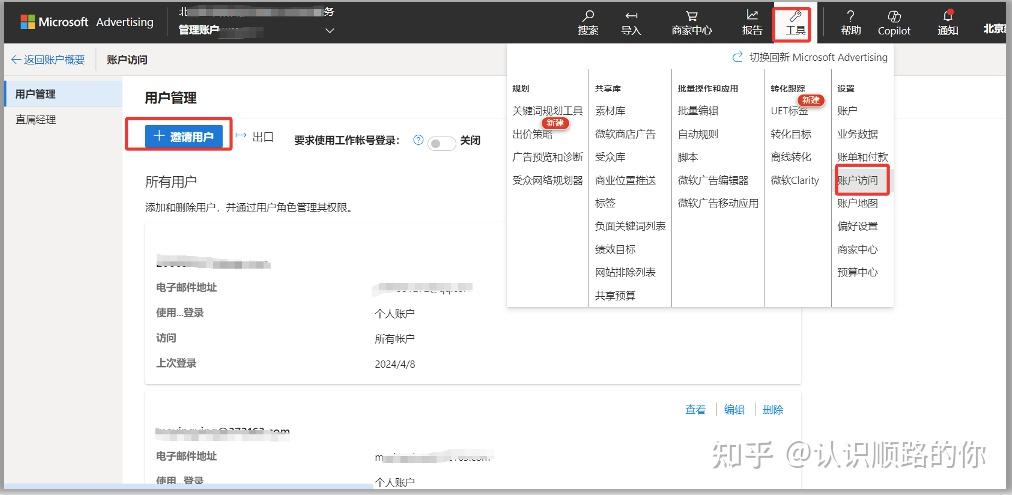Open 广告预览和诊断 menu entry
The height and width of the screenshot is (495, 1012).
tap(547, 157)
